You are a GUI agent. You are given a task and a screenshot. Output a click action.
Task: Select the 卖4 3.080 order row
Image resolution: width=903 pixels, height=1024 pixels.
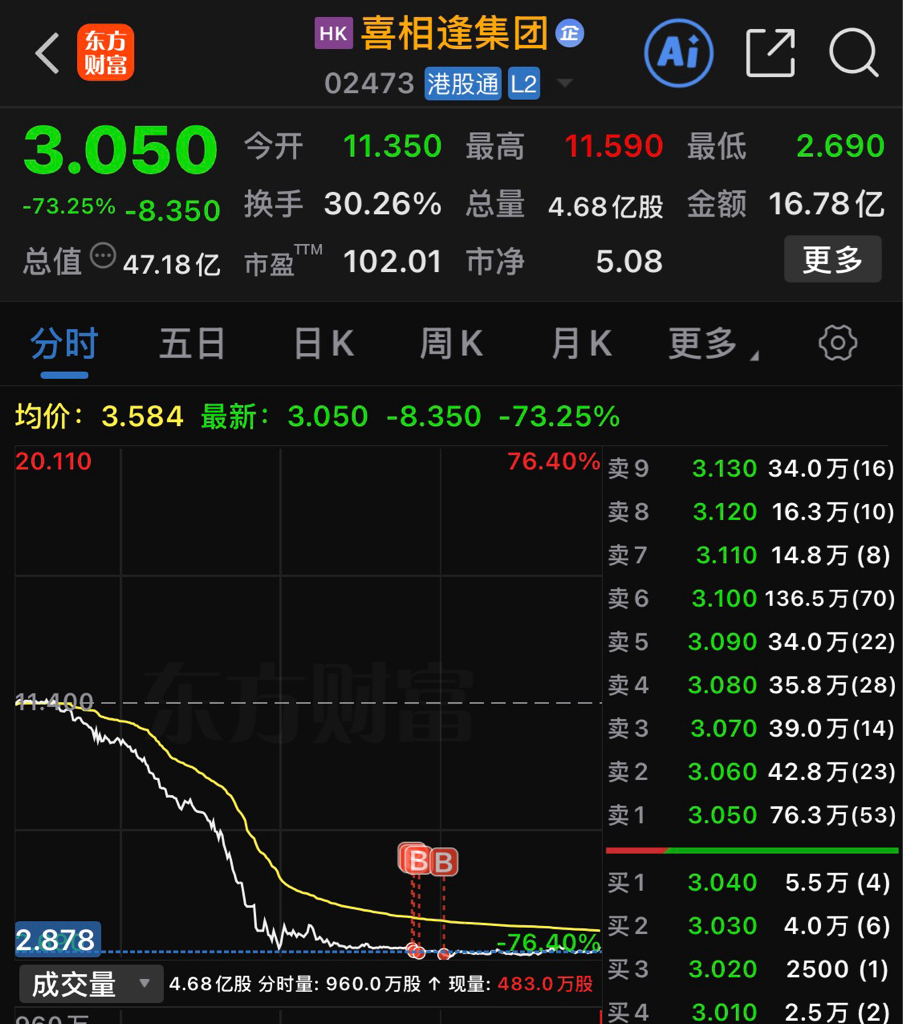coord(751,684)
